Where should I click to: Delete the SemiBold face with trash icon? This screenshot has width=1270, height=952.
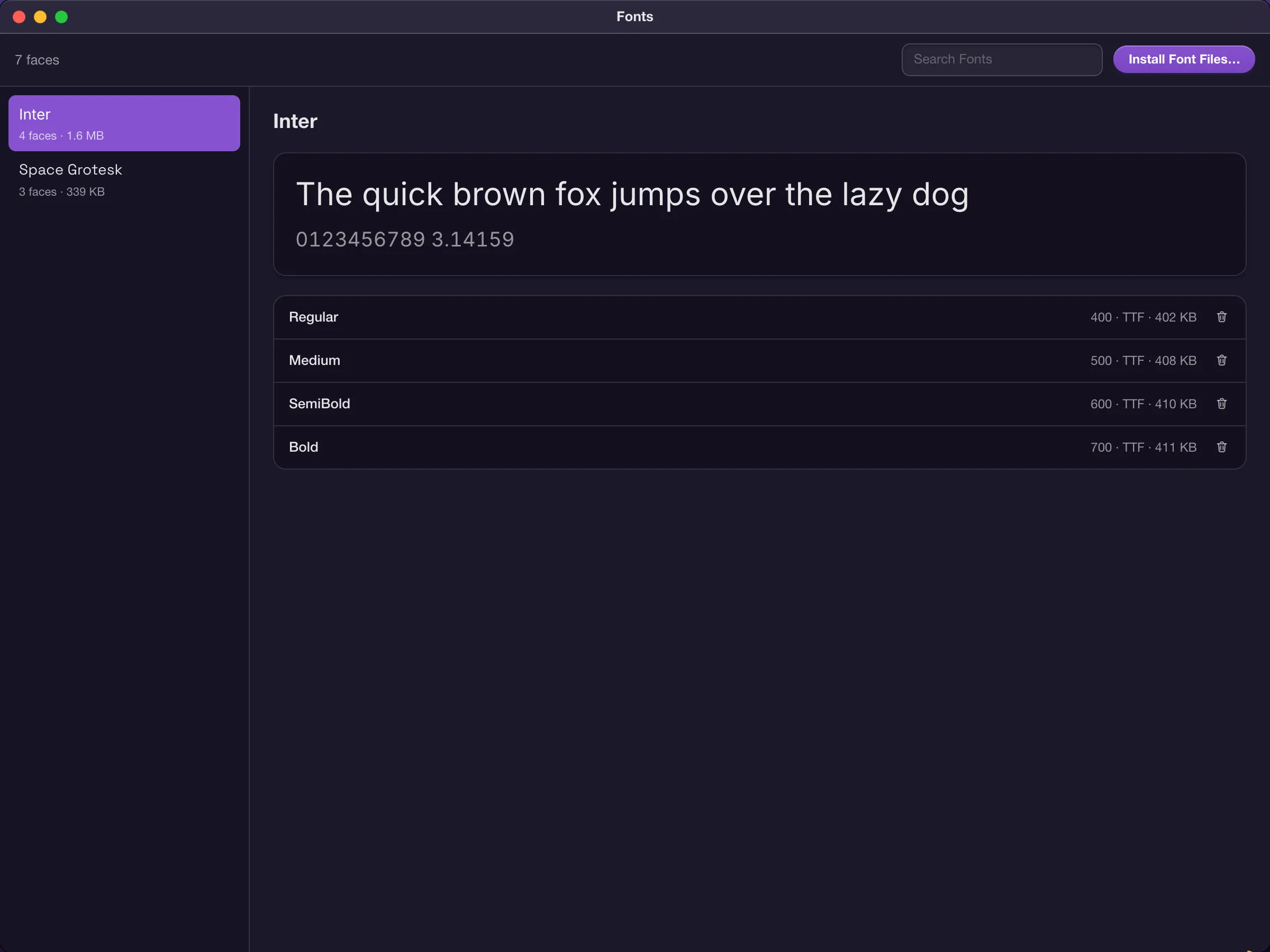(1221, 404)
